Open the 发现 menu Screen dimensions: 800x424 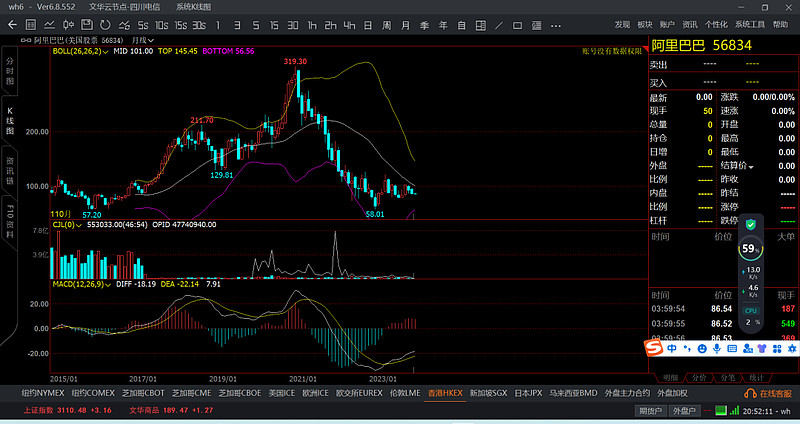click(x=622, y=24)
